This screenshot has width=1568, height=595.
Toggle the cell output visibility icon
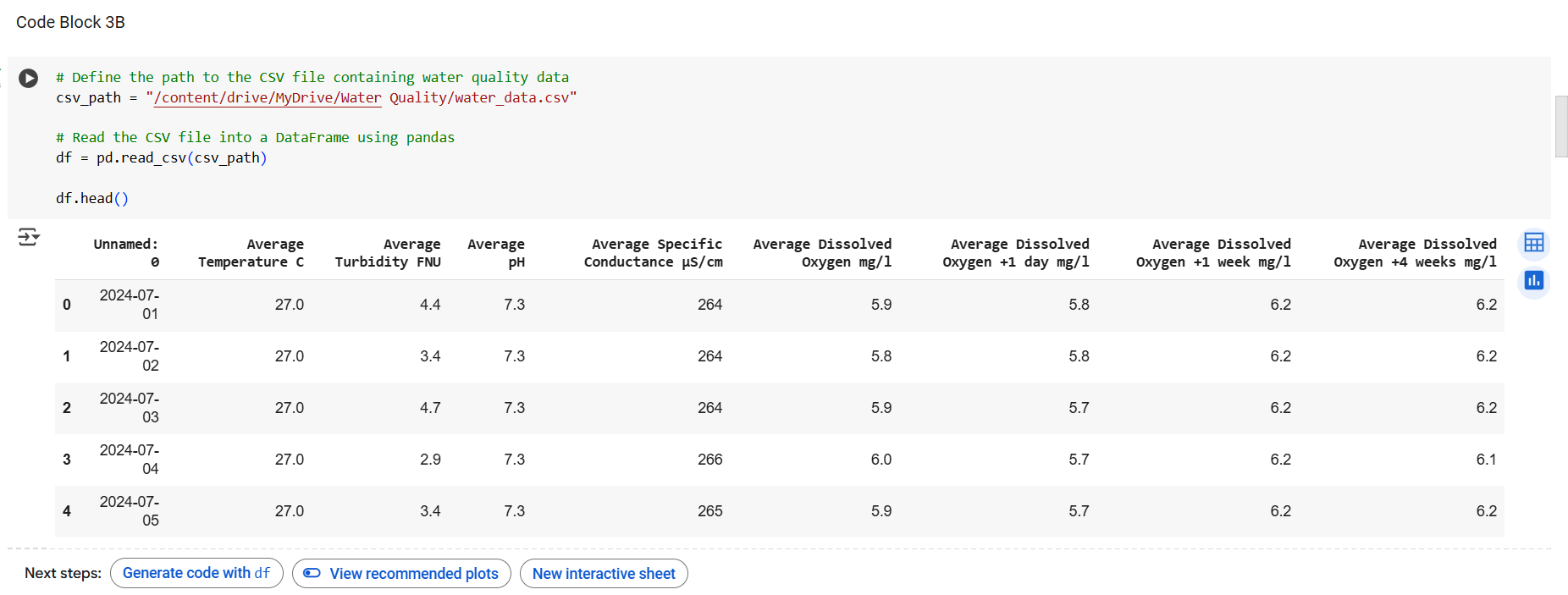(29, 237)
